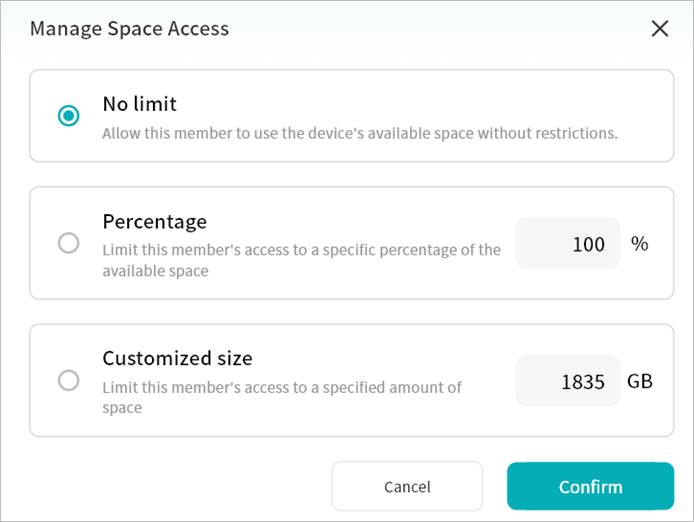
Task: Click the 100 value in Percentage box
Action: click(x=589, y=244)
